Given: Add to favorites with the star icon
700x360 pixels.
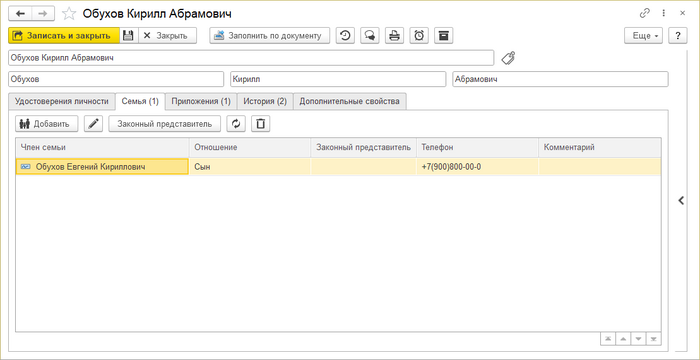Looking at the screenshot, I should click(x=69, y=14).
